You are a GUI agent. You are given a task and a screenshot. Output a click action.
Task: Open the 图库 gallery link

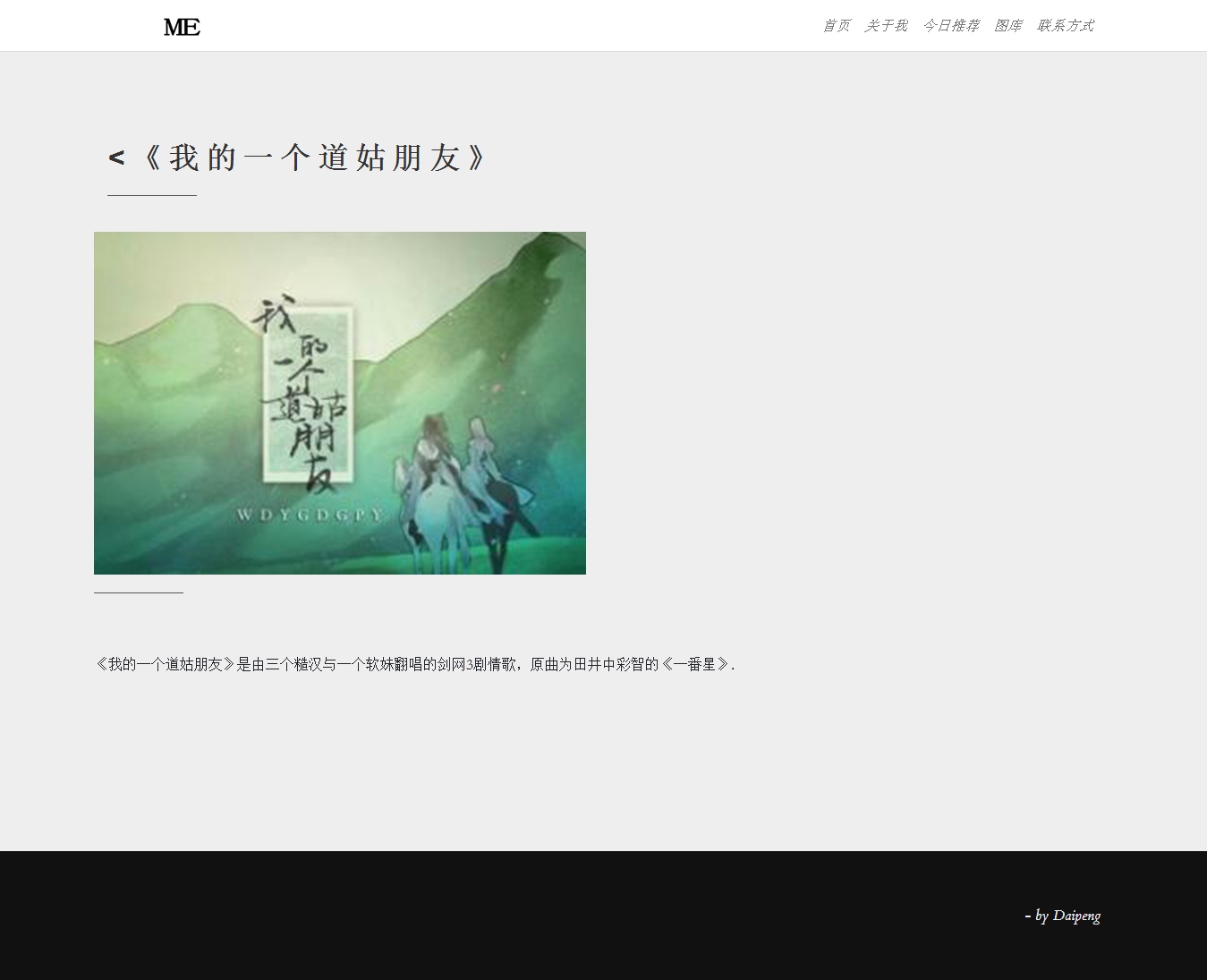(1007, 25)
